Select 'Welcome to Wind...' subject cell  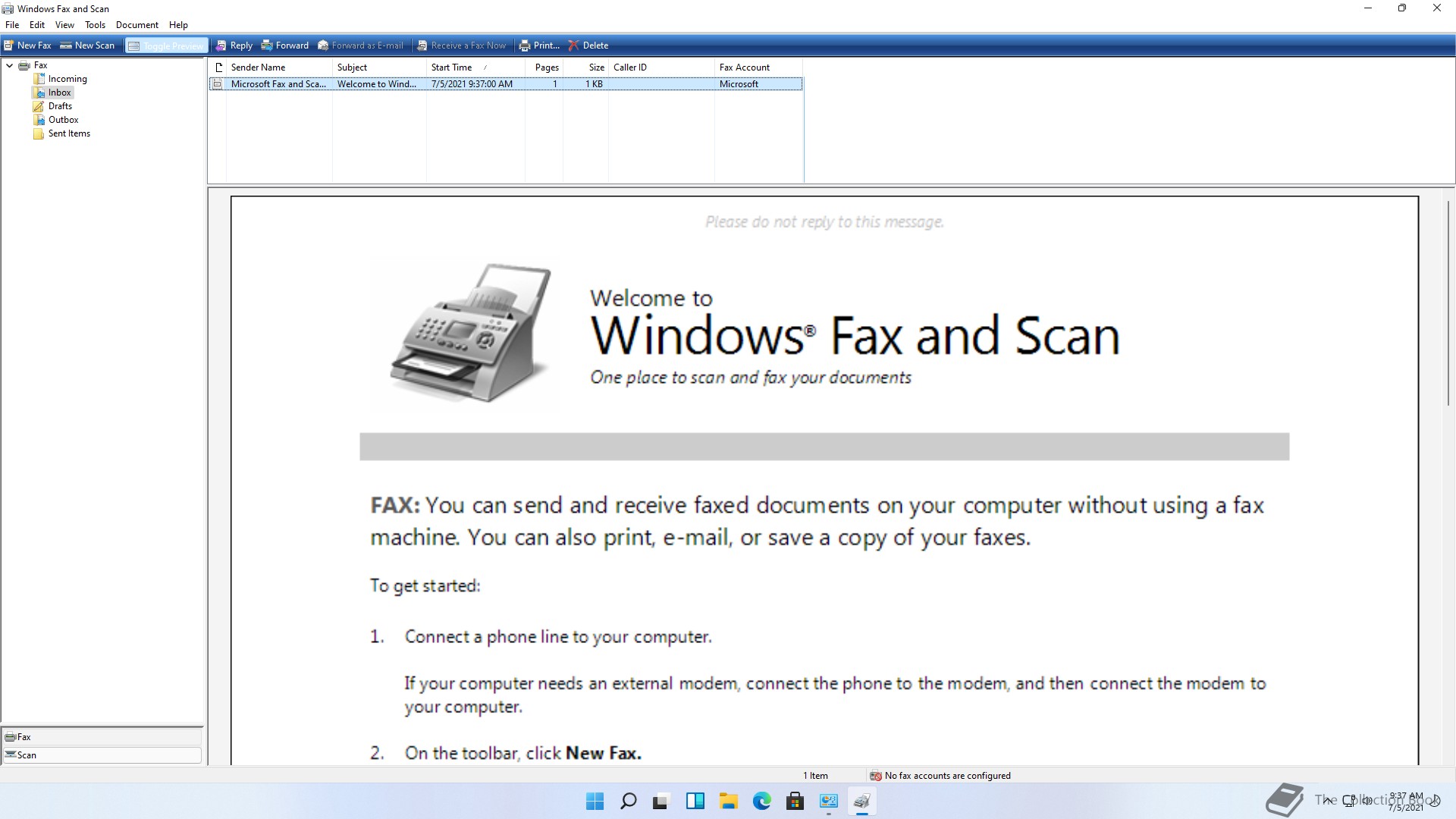pos(377,84)
